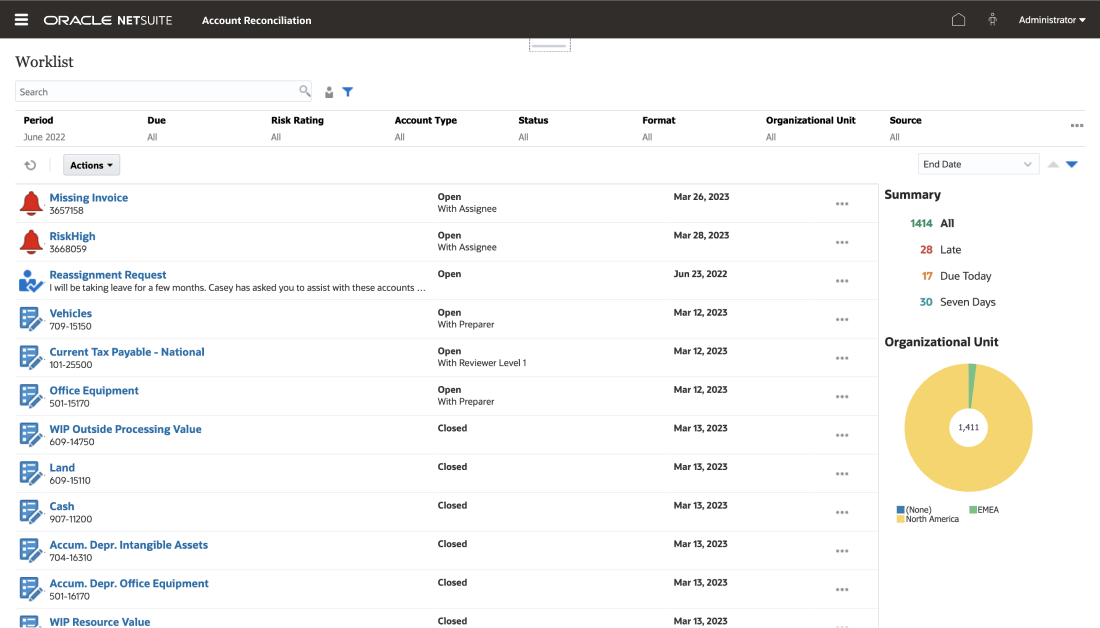Open the Administrator user menu
1100x628 pixels.
1051,20
